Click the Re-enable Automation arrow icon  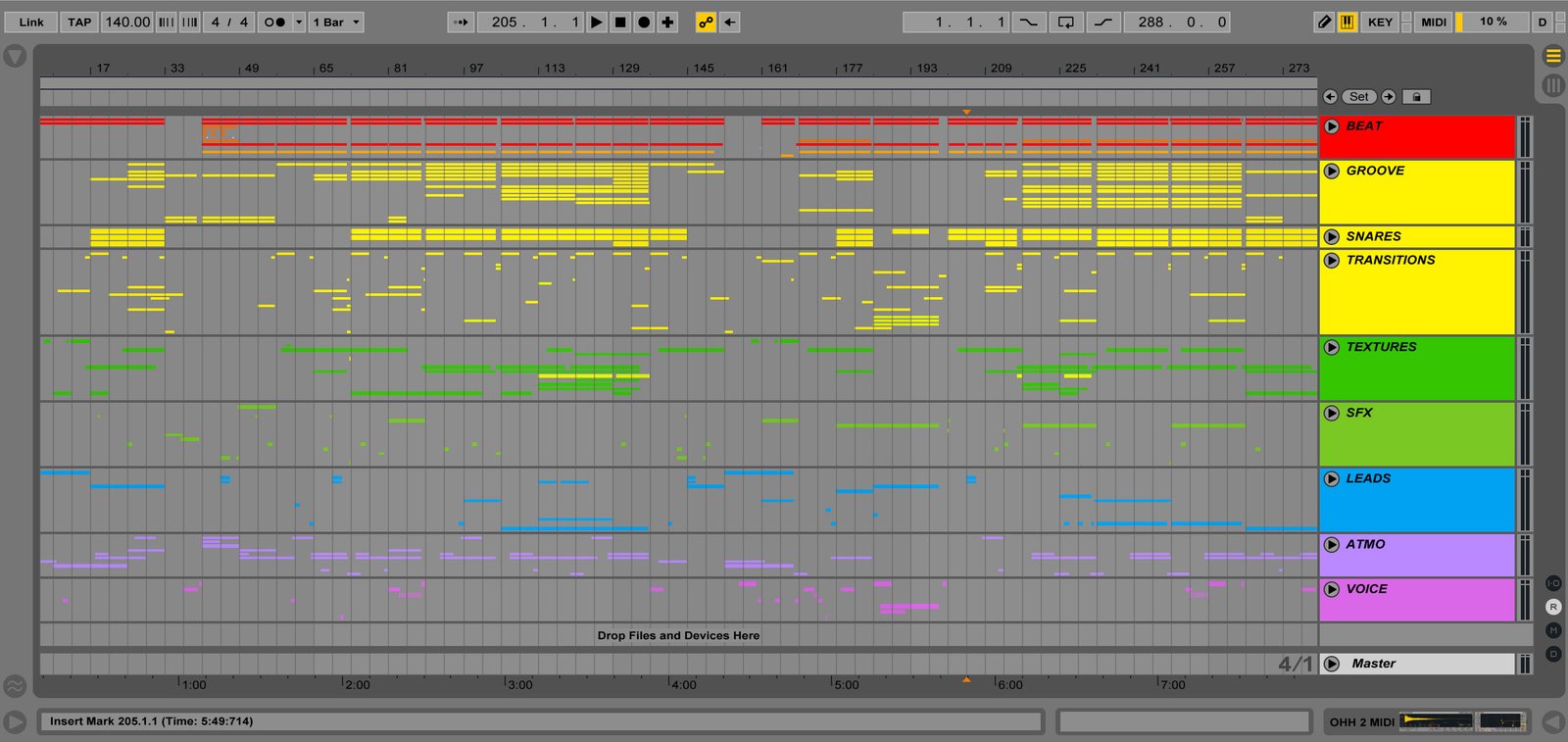tap(730, 22)
